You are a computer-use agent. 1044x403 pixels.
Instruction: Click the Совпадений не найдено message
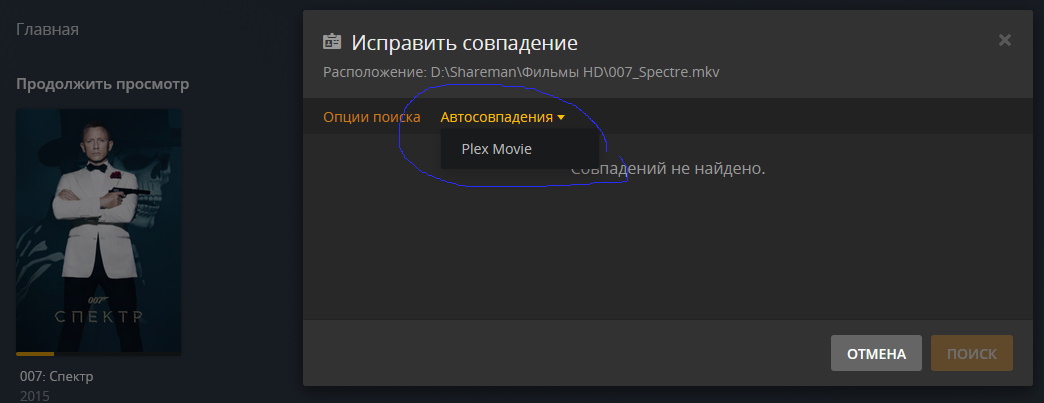[x=668, y=169]
